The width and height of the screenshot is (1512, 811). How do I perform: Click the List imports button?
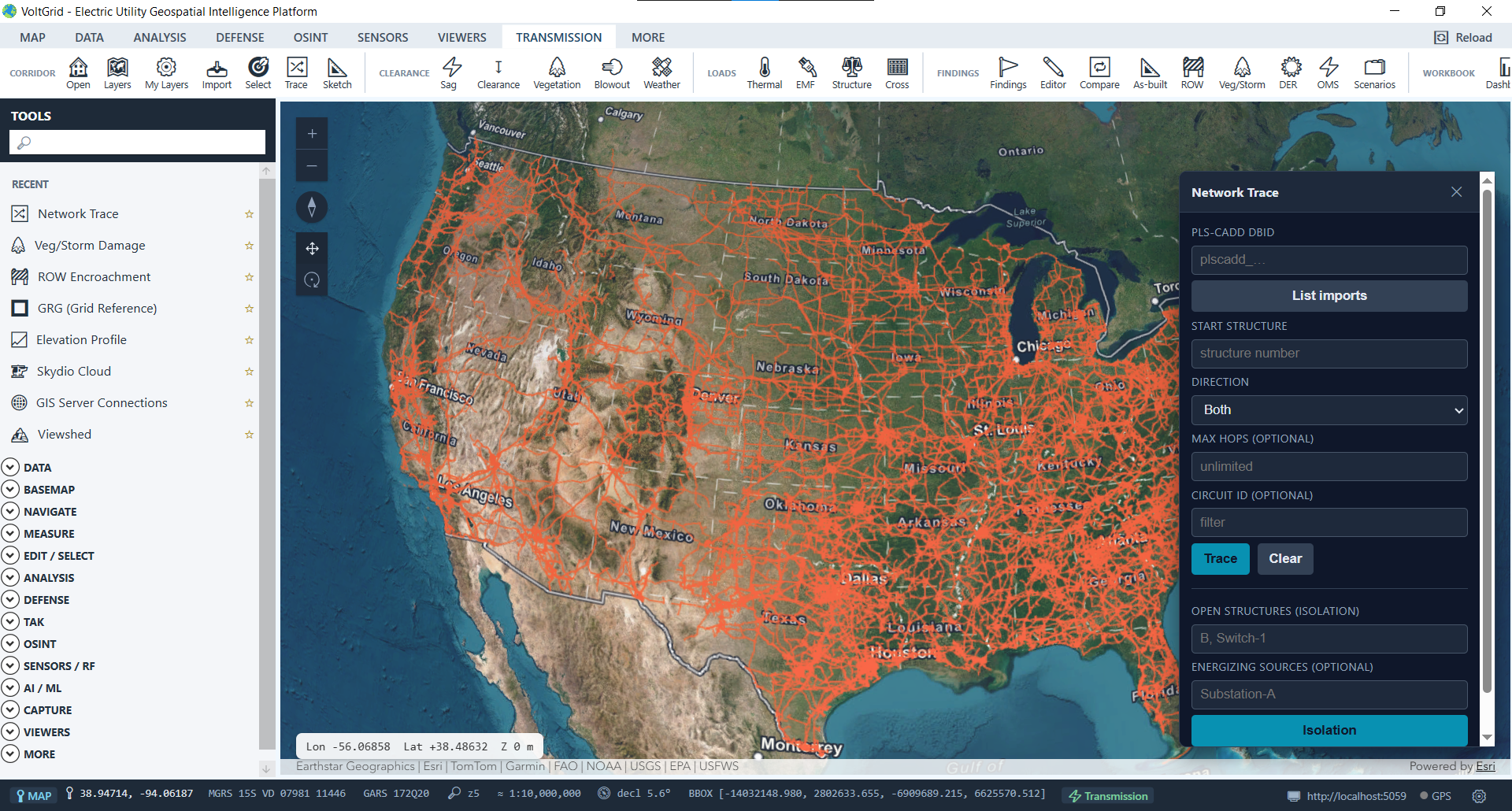[x=1329, y=296]
